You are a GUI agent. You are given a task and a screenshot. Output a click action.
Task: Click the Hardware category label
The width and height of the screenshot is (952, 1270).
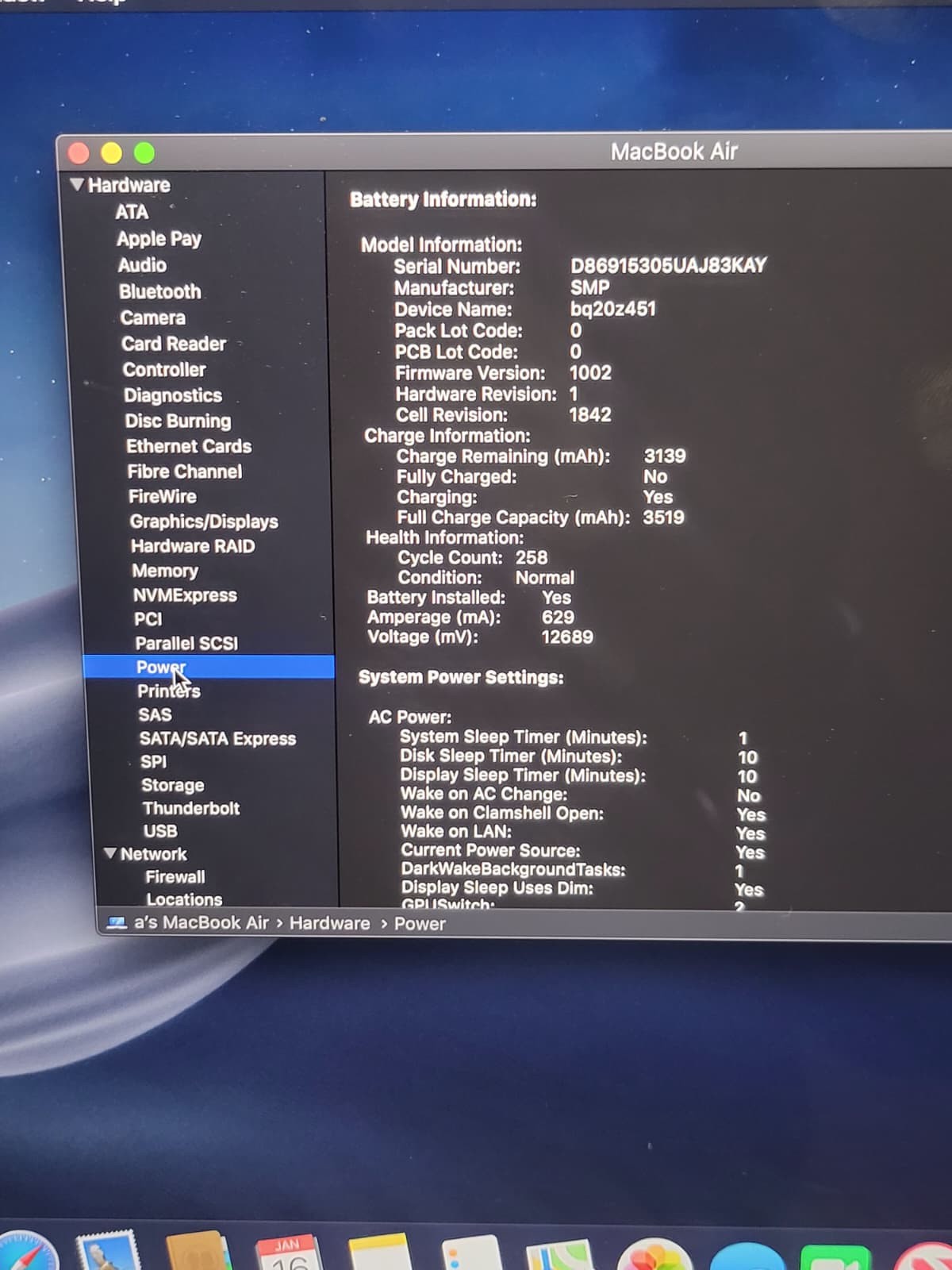[x=129, y=185]
